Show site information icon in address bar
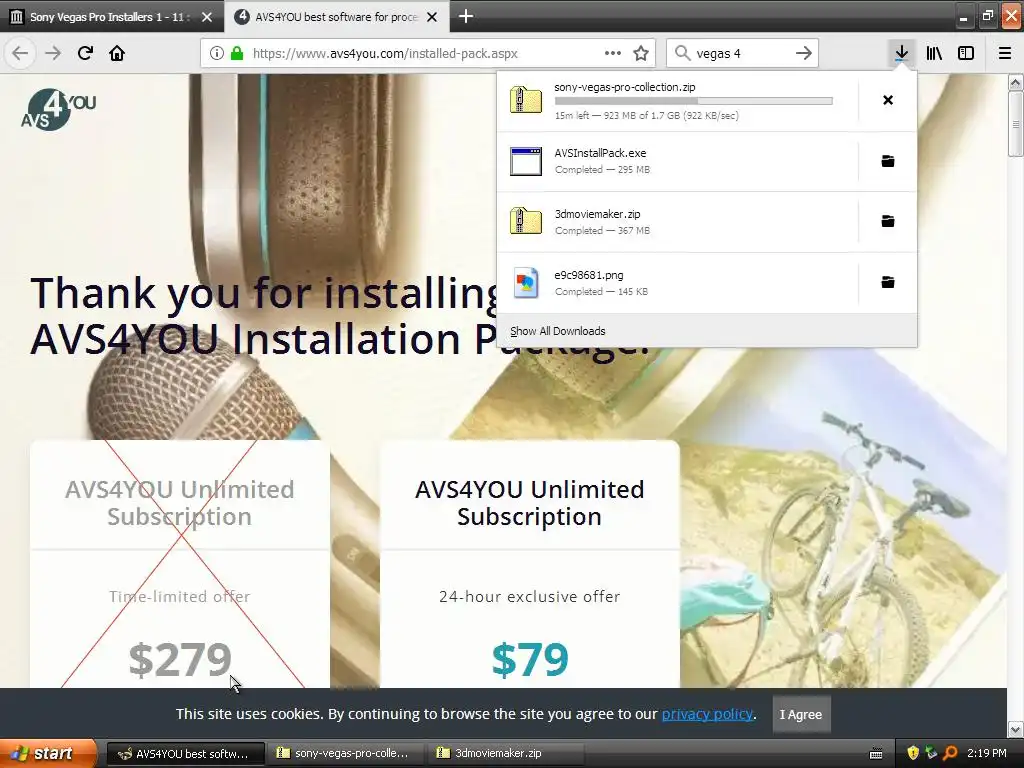This screenshot has height=768, width=1024. pyautogui.click(x=217, y=54)
